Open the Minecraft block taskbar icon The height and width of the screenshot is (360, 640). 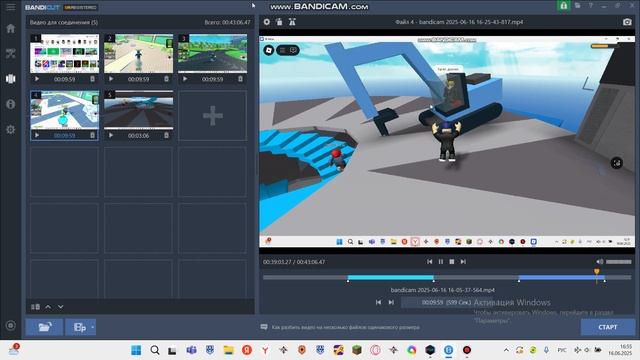tap(357, 350)
